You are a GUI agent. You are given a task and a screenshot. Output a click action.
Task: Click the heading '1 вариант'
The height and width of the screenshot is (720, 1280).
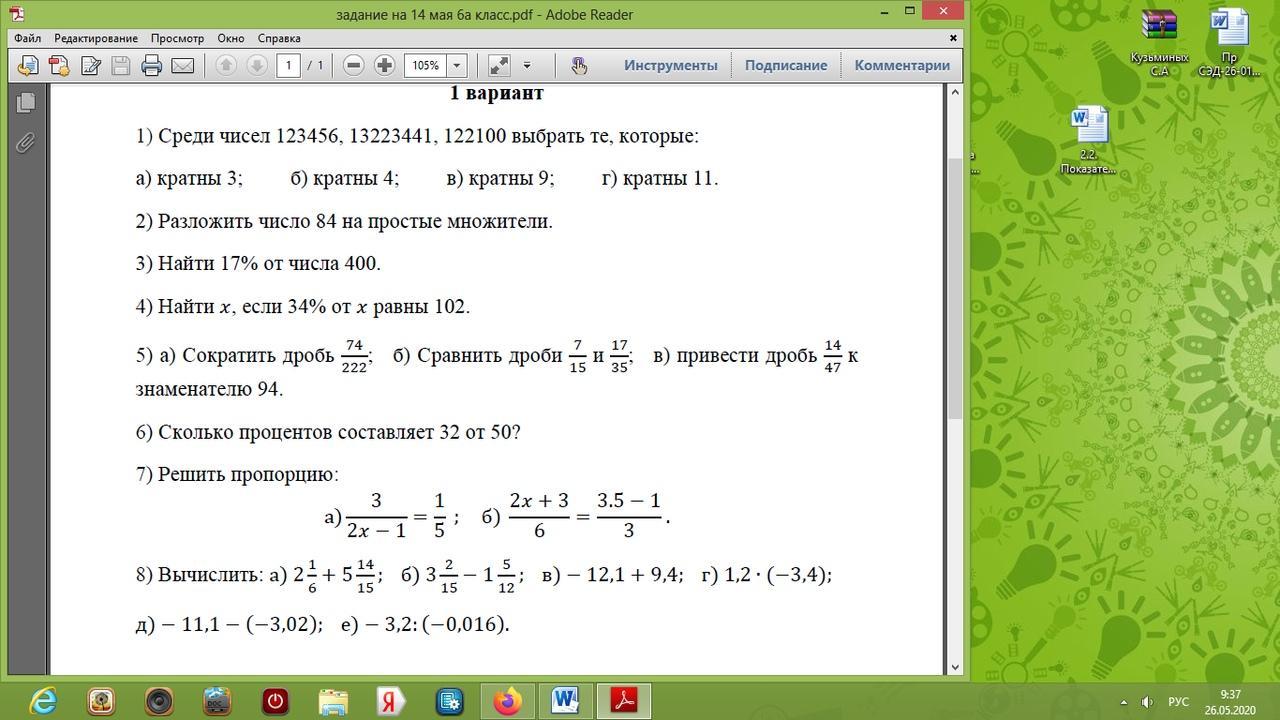pyautogui.click(x=497, y=93)
